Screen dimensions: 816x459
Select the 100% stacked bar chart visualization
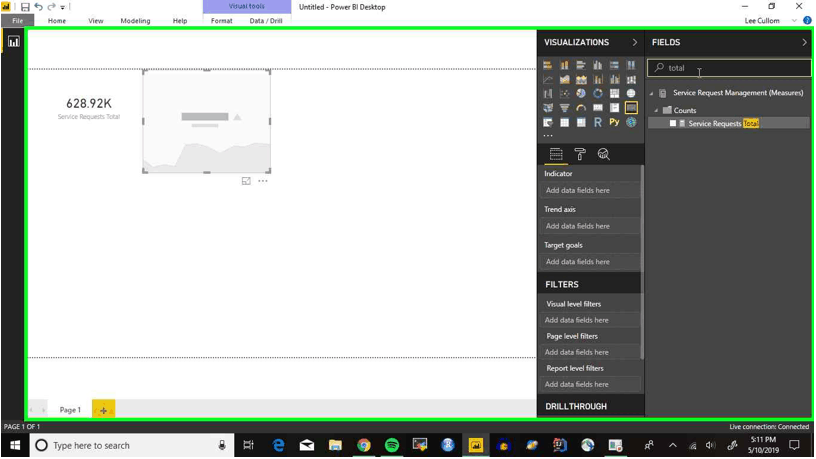[614, 65]
